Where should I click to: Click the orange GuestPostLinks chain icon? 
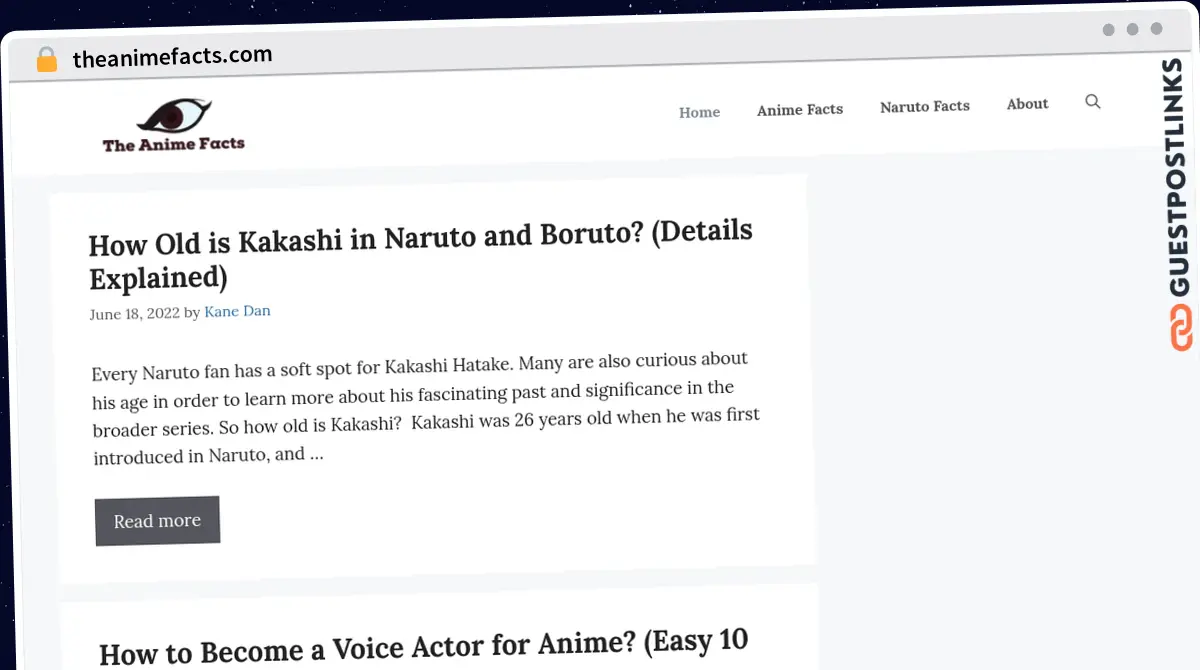1181,329
